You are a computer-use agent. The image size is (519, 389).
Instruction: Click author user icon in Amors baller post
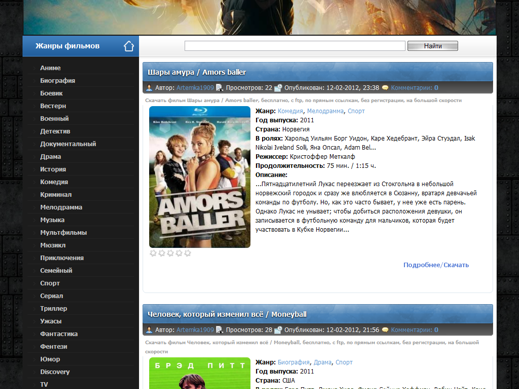click(149, 88)
